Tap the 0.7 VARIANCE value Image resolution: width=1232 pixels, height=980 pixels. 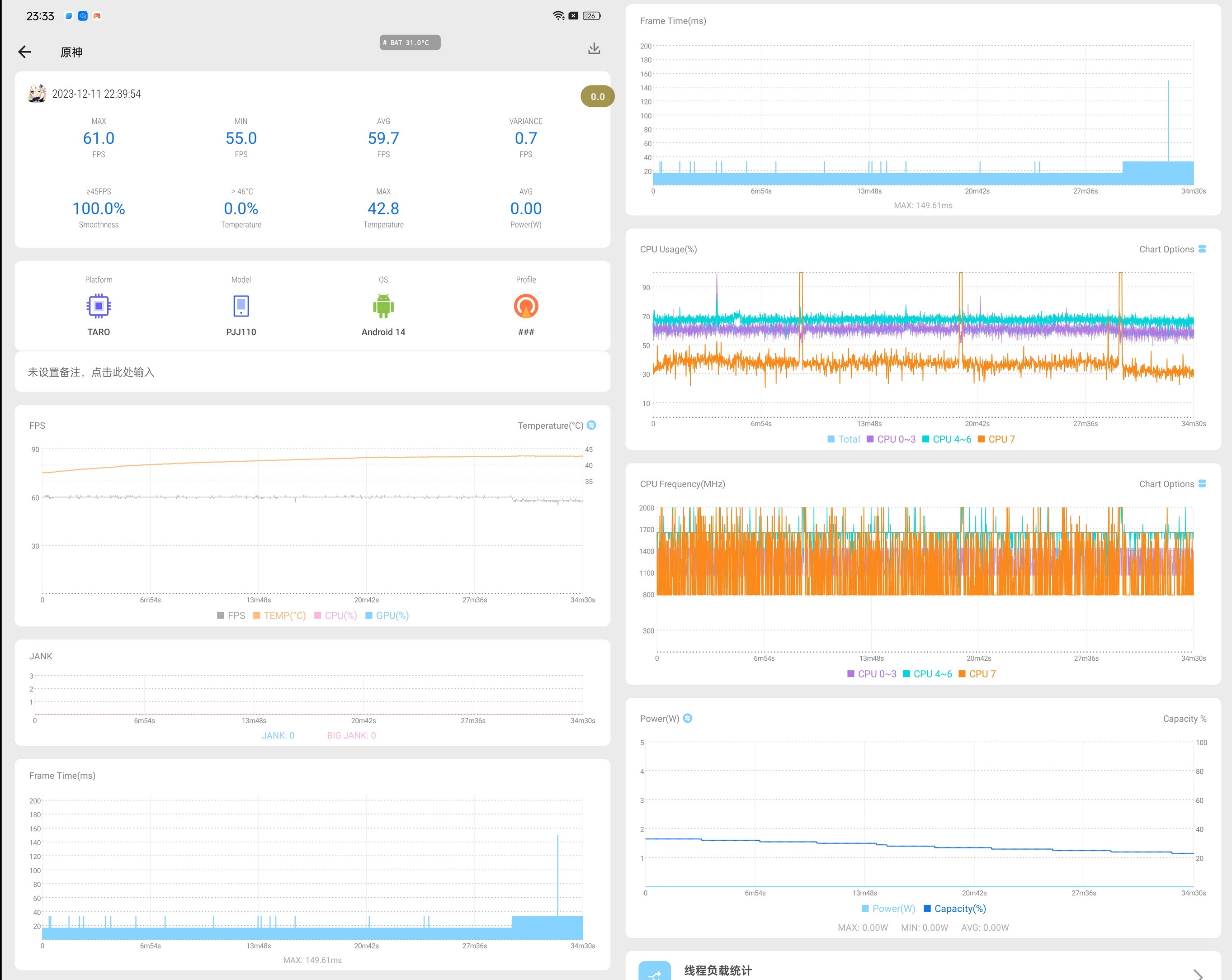[526, 138]
